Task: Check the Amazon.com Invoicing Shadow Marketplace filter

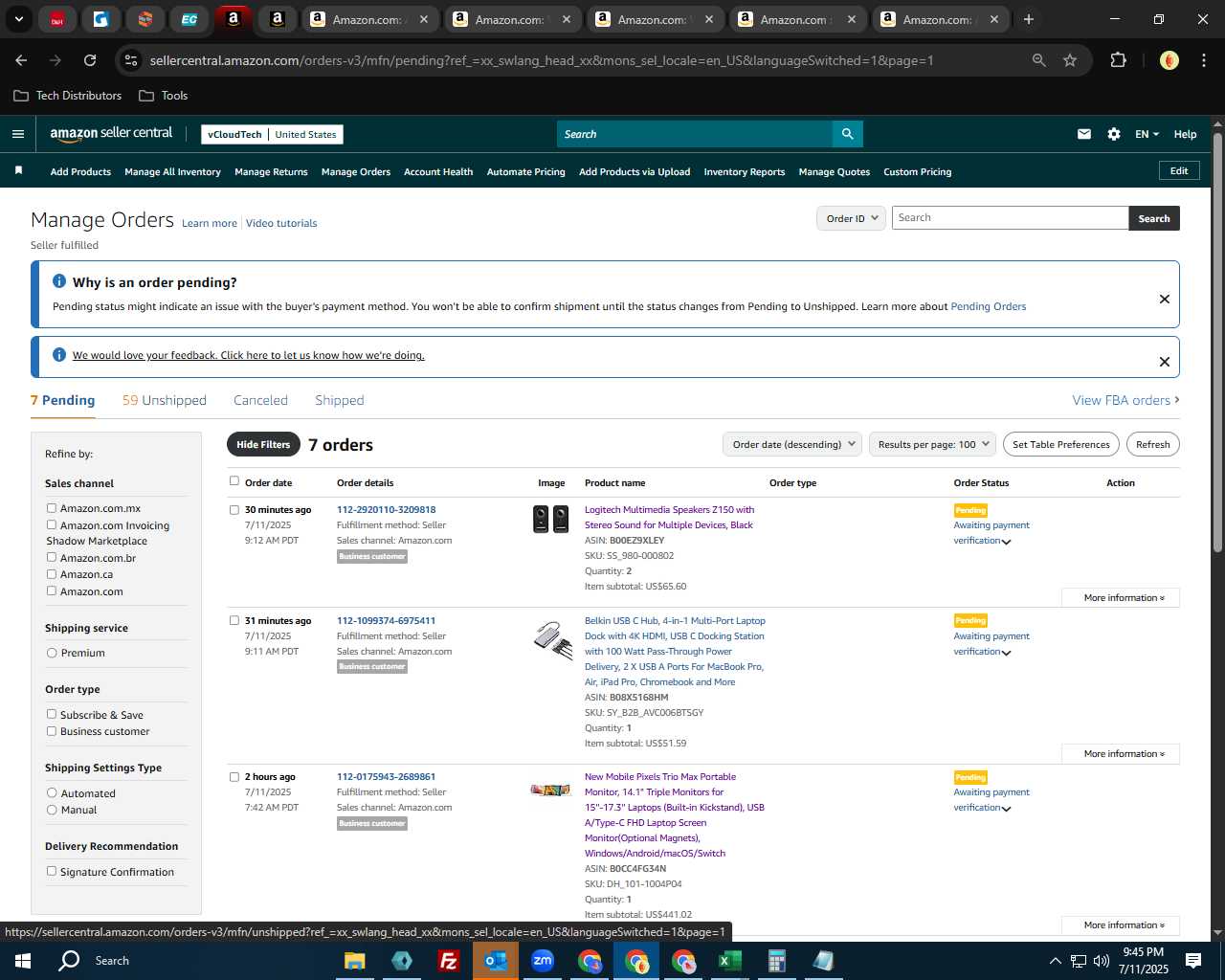Action: (52, 524)
